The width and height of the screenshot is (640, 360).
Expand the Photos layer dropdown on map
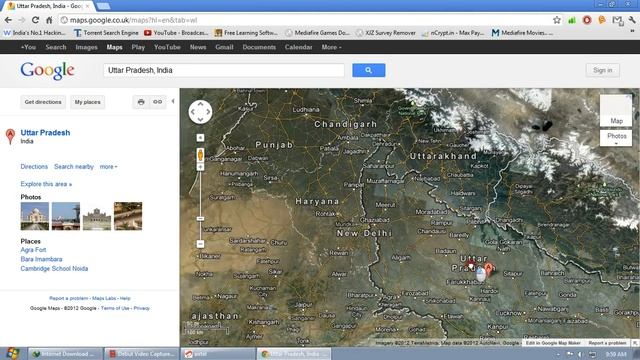click(x=616, y=138)
